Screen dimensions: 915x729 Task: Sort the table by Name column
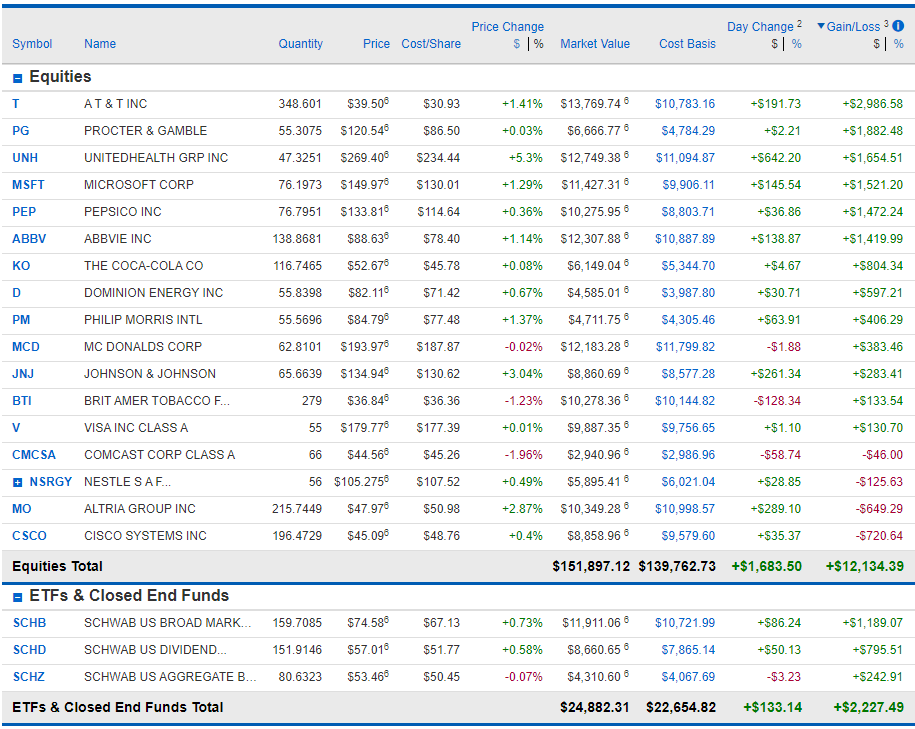pos(100,44)
